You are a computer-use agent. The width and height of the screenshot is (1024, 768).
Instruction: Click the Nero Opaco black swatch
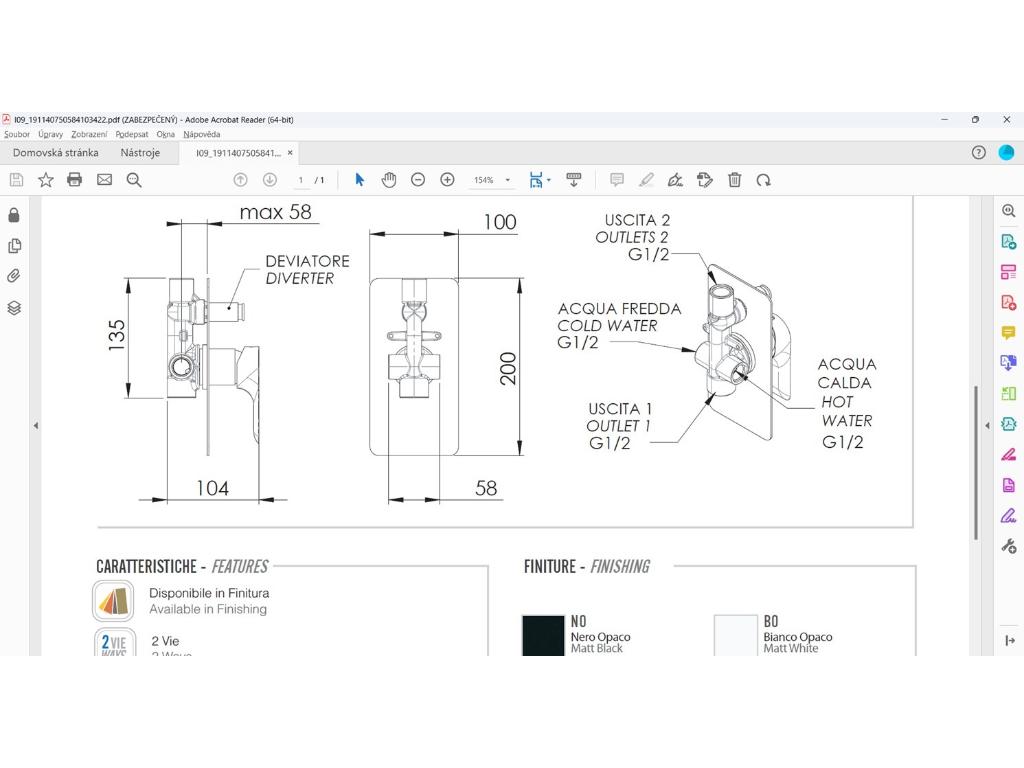click(x=543, y=635)
